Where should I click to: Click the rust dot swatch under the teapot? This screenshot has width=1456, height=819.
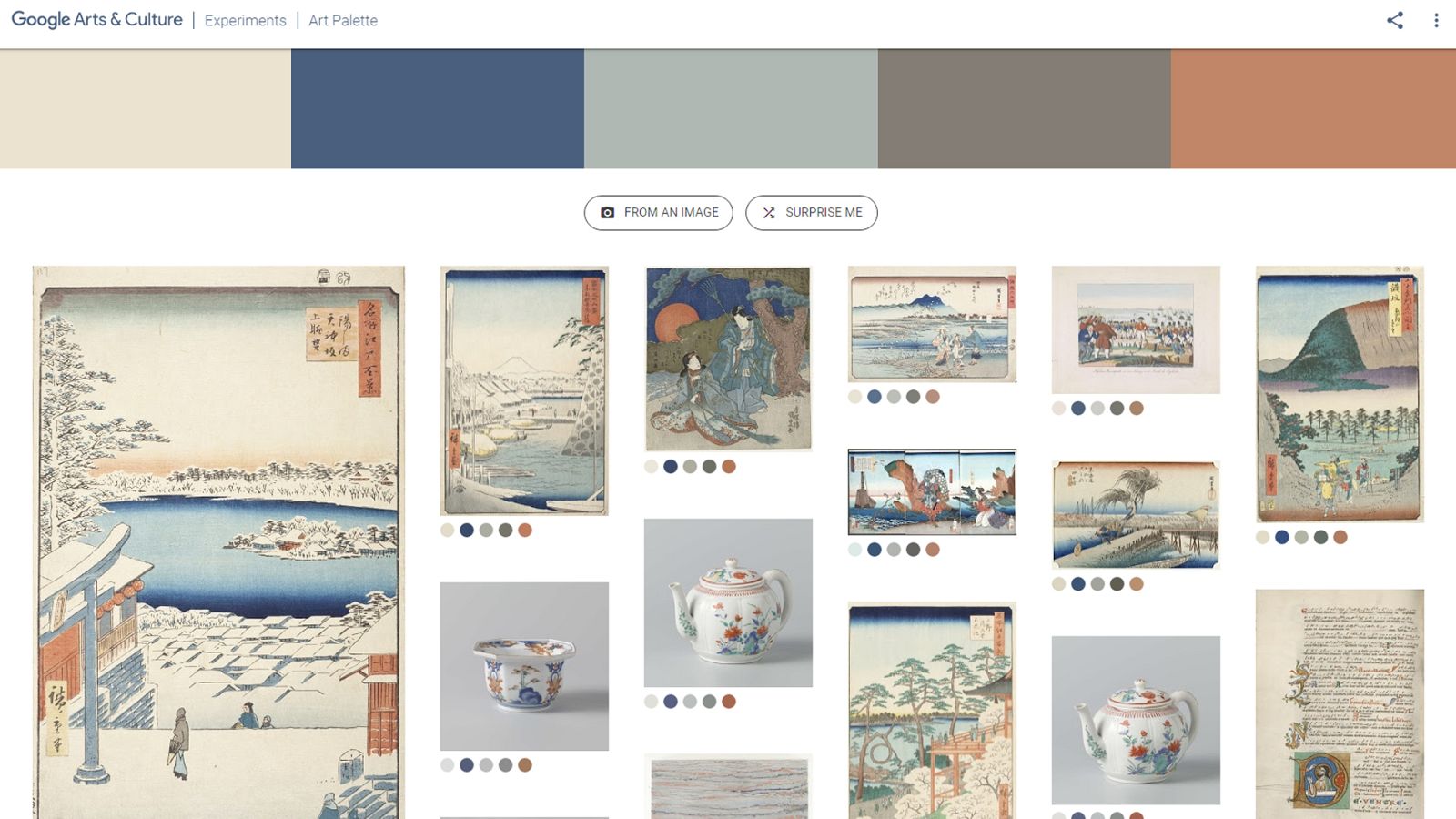click(x=729, y=702)
